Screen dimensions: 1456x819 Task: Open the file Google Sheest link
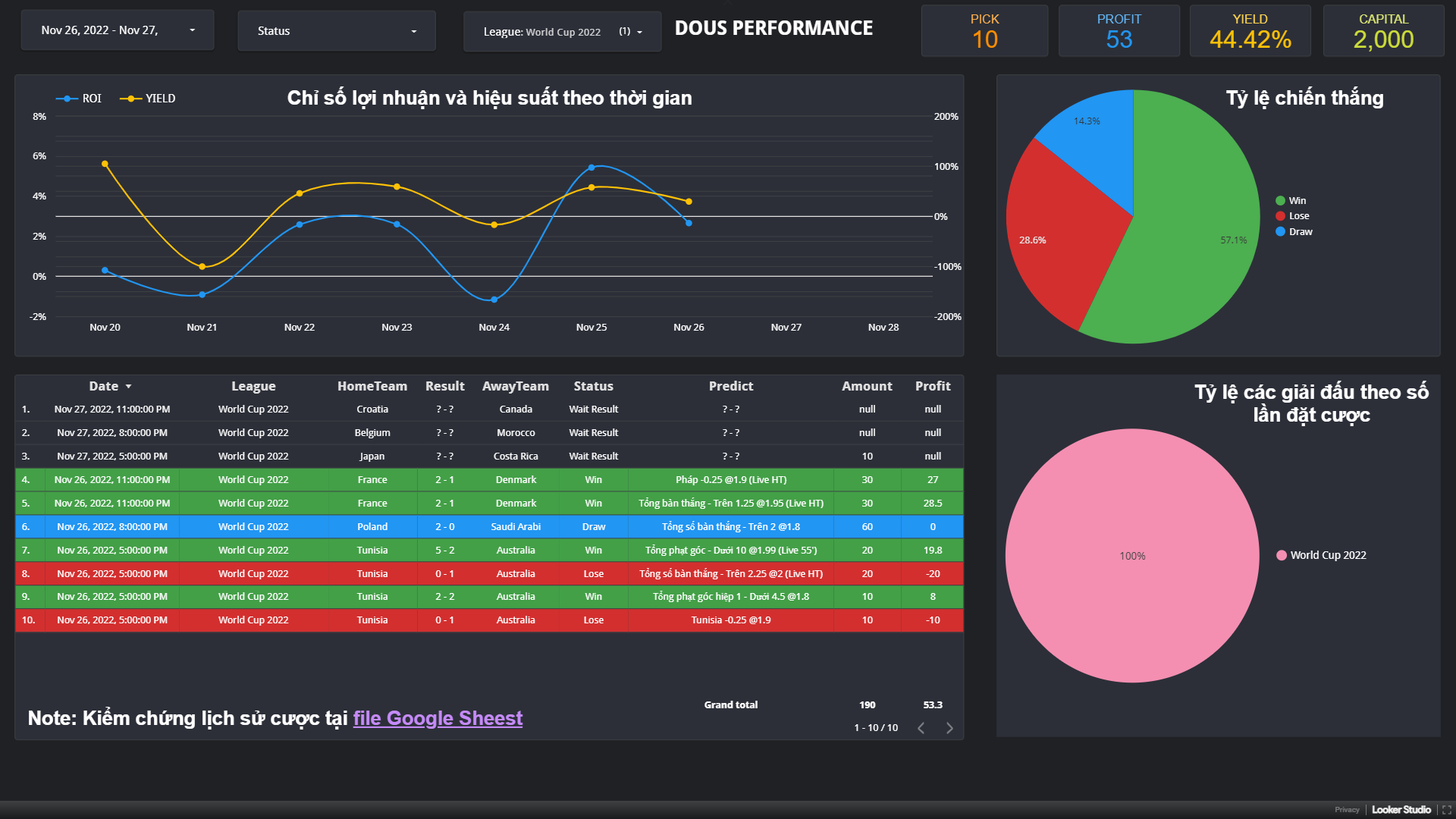click(x=438, y=718)
